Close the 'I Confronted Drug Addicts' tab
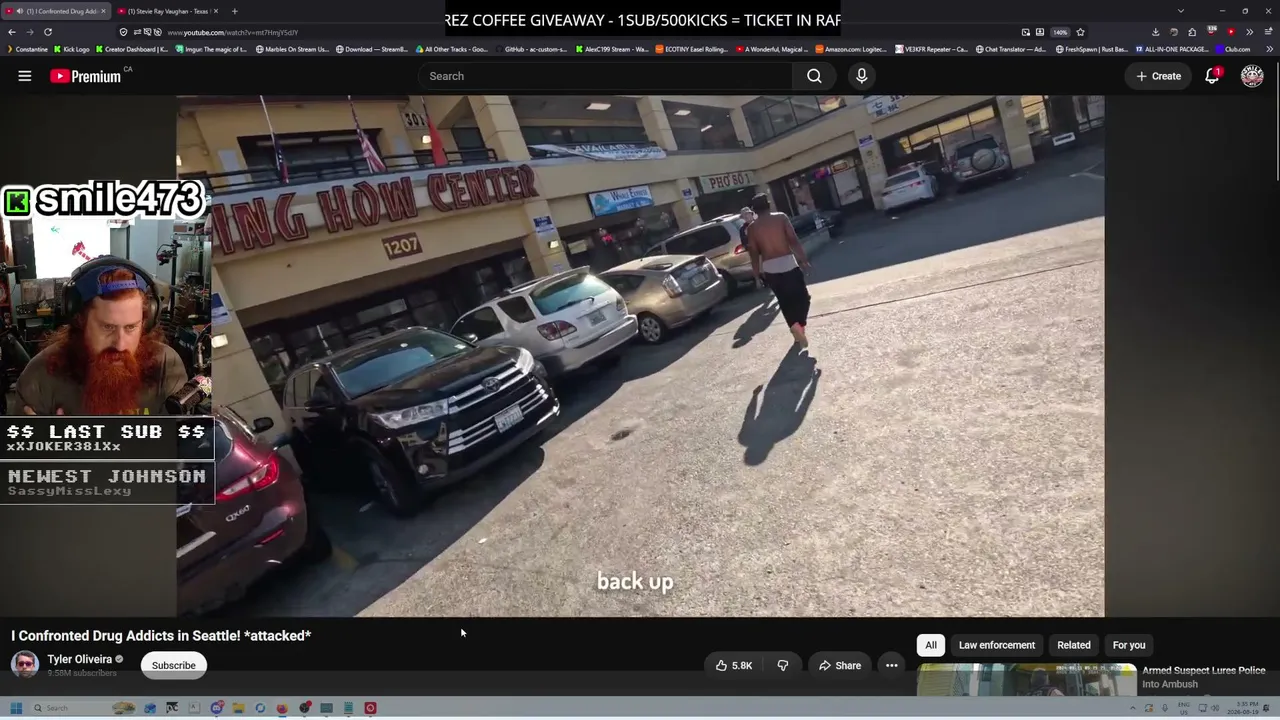The width and height of the screenshot is (1280, 720). coord(103,11)
